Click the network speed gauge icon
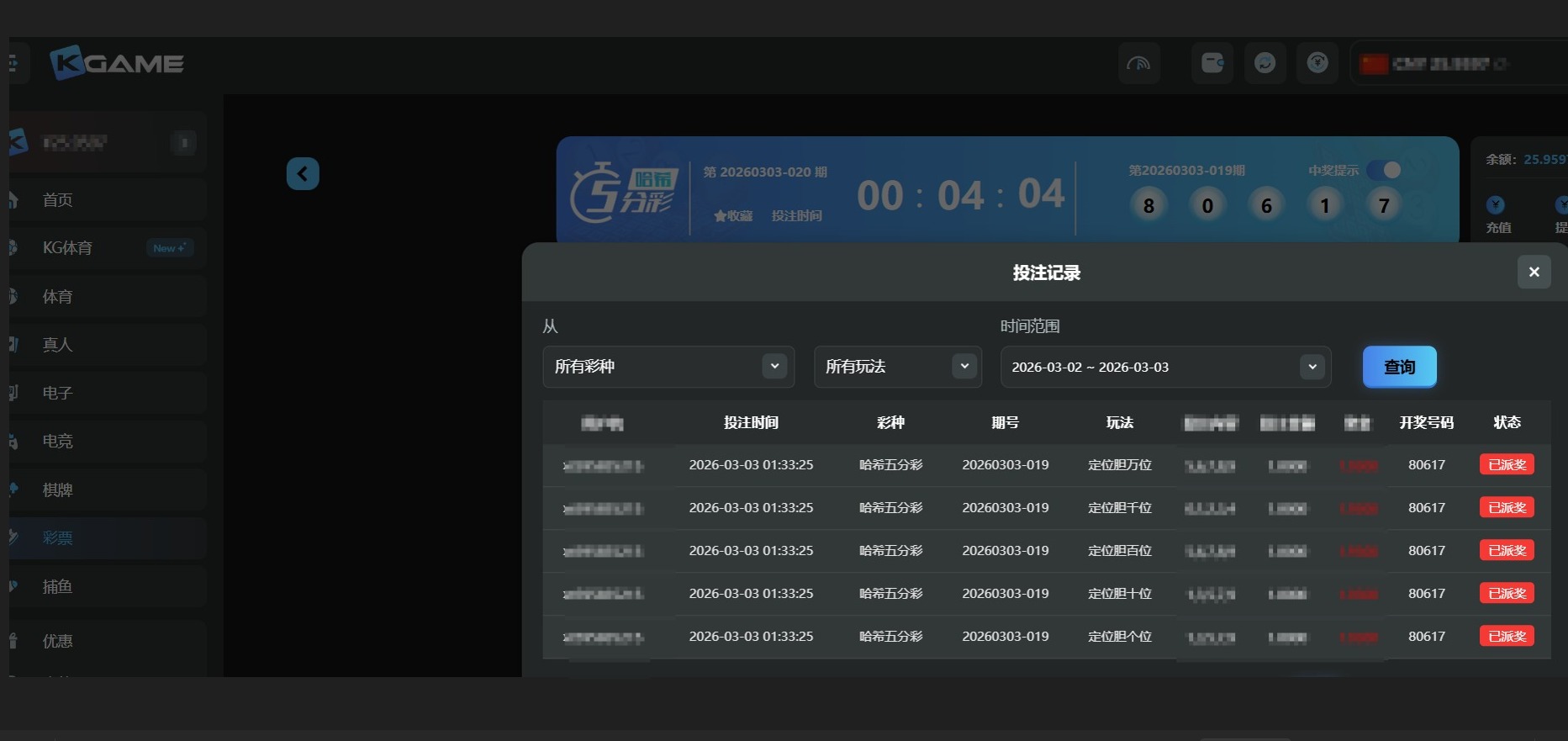 click(x=1138, y=63)
